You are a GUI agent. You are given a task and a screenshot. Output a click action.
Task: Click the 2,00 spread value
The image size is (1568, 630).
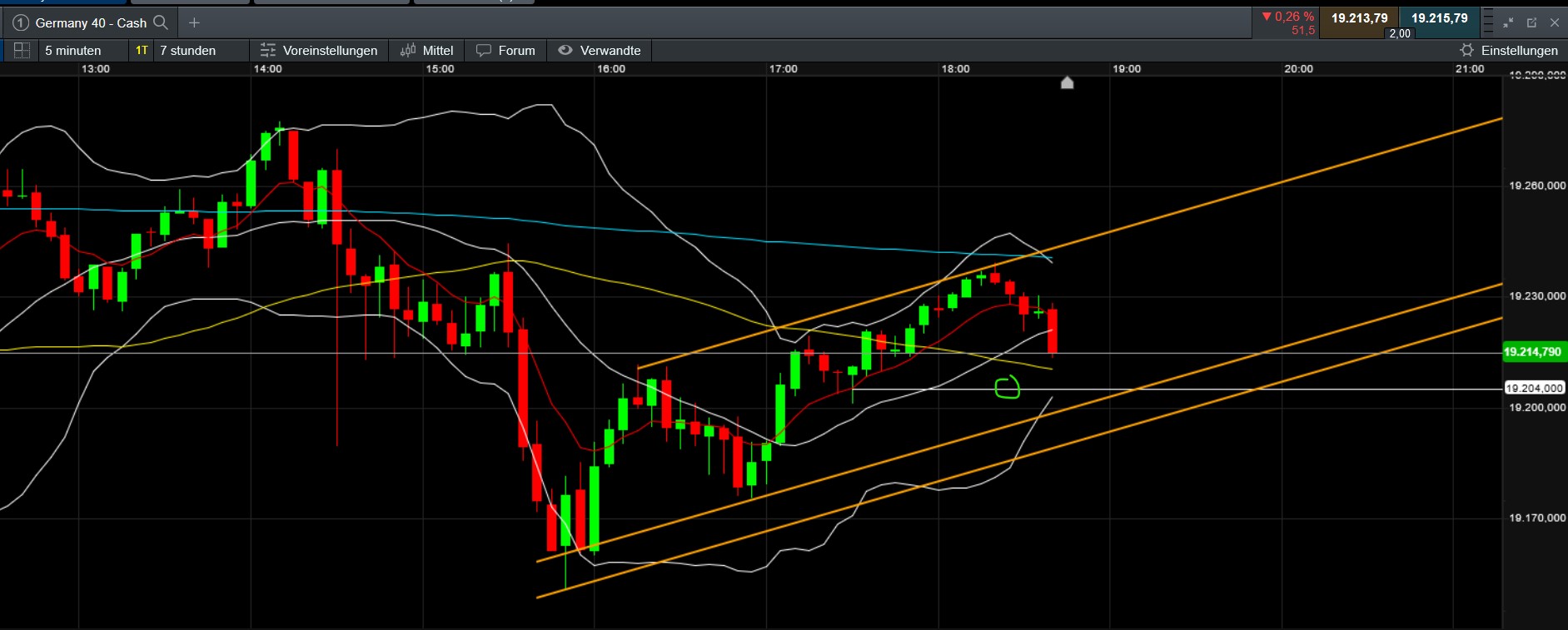pos(1400,33)
